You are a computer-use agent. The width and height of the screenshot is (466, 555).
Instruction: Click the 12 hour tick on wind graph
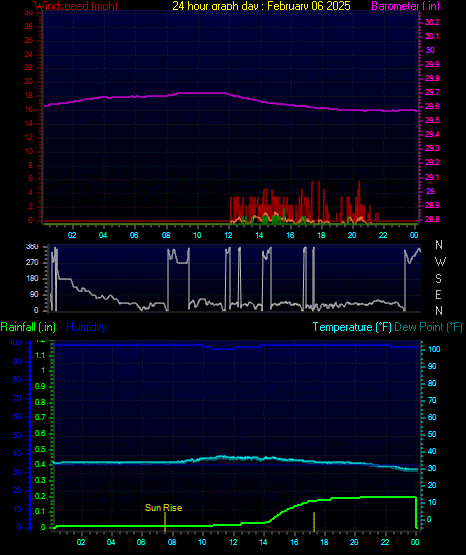pyautogui.click(x=228, y=235)
